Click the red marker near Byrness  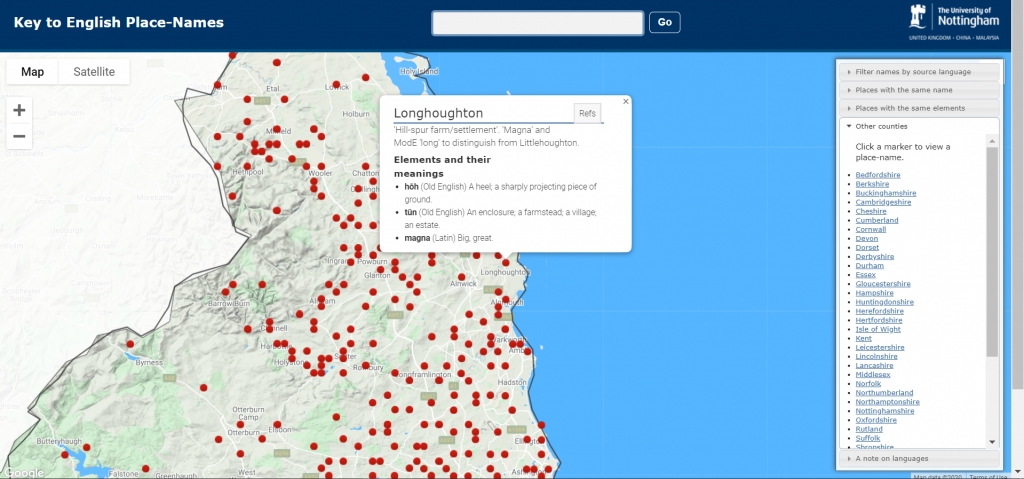point(131,344)
